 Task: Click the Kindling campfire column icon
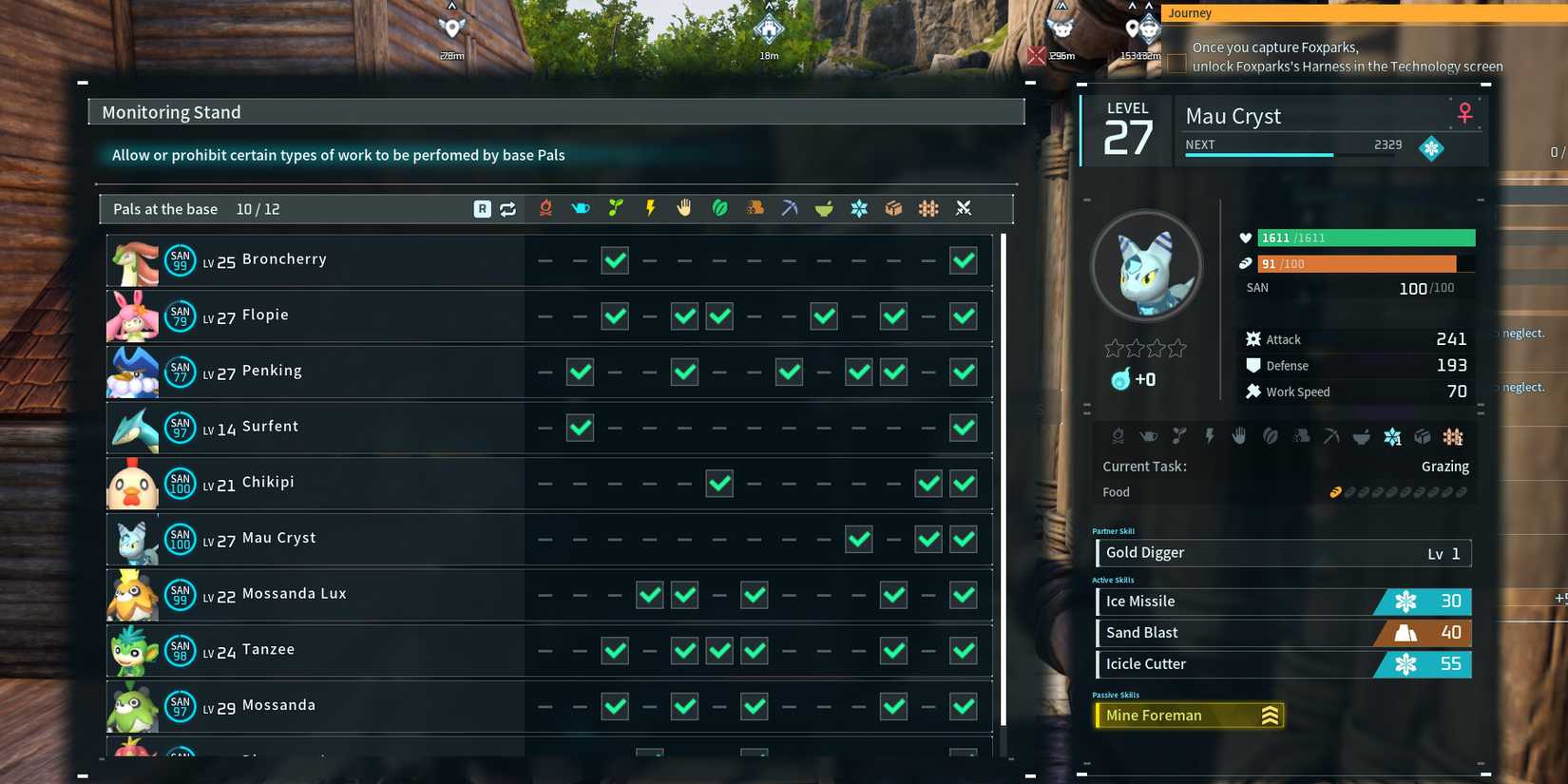[545, 208]
